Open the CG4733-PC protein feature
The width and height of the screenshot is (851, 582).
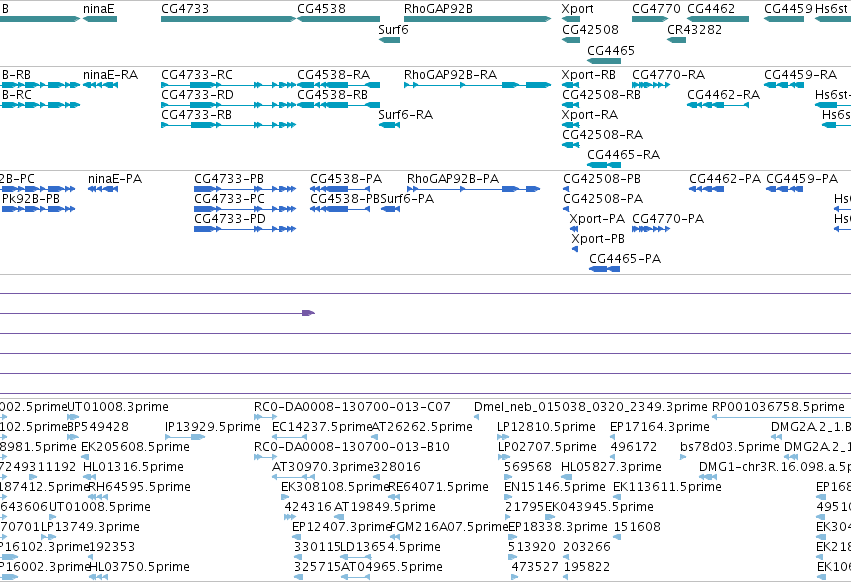coord(245,209)
